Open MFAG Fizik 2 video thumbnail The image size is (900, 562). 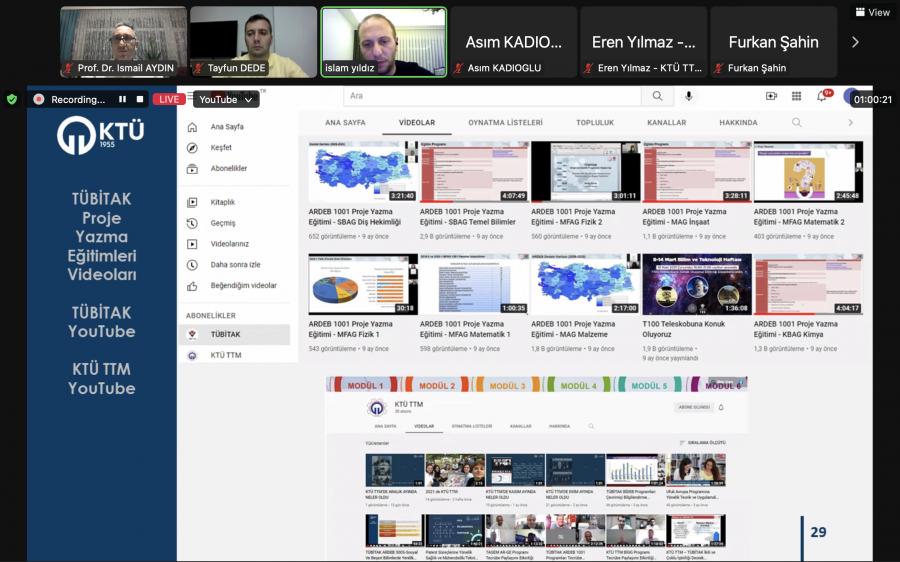pyautogui.click(x=585, y=172)
